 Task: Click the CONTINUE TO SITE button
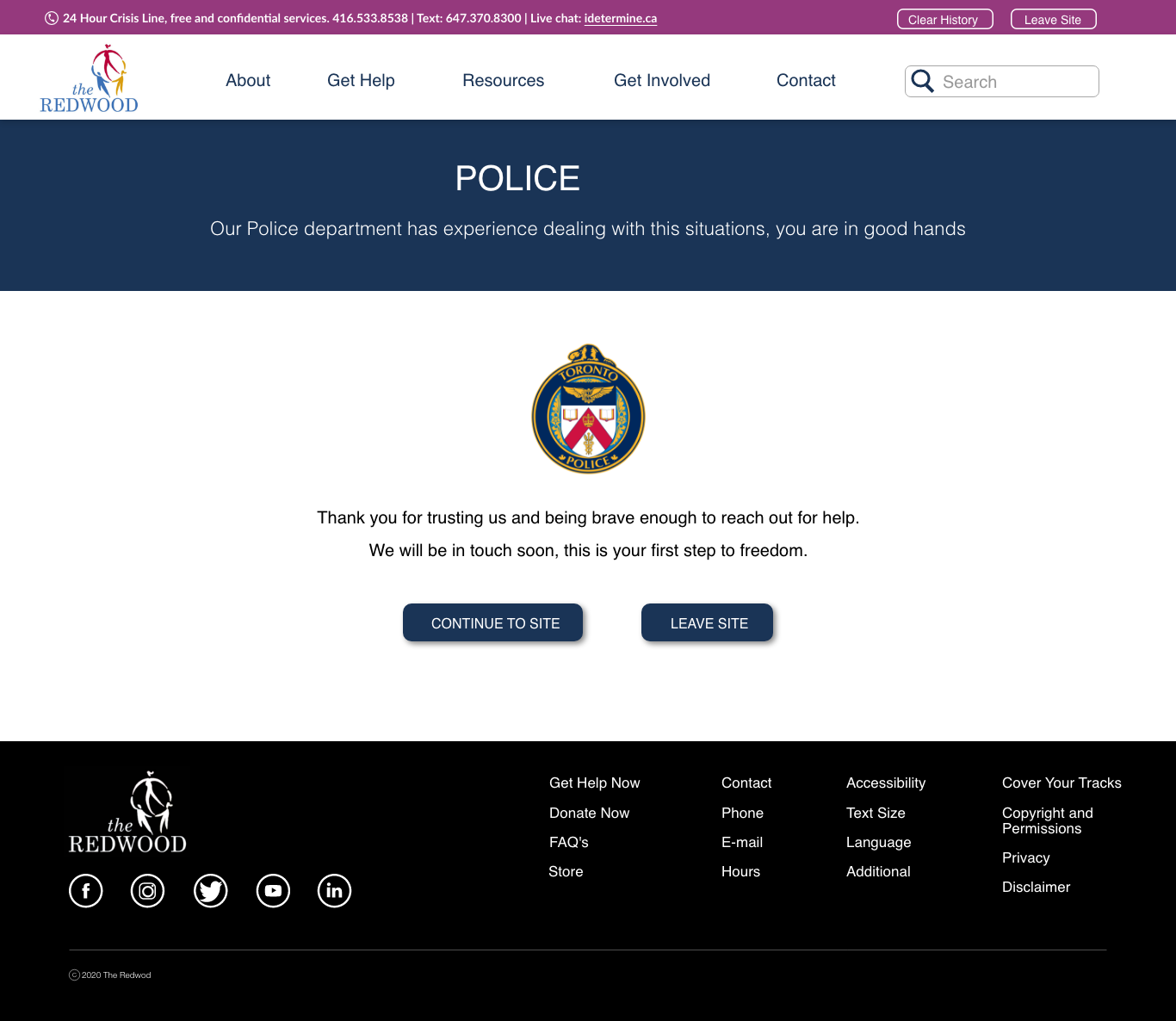(x=493, y=622)
